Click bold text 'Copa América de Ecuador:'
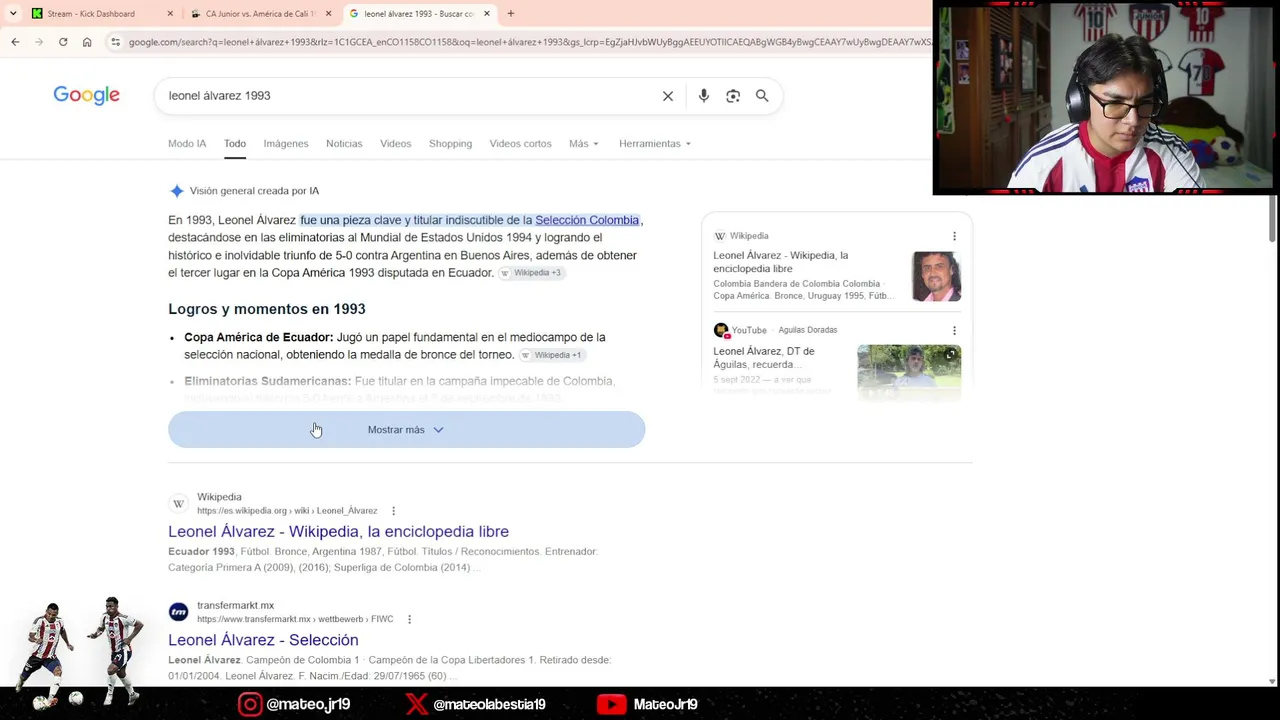 pyautogui.click(x=258, y=338)
